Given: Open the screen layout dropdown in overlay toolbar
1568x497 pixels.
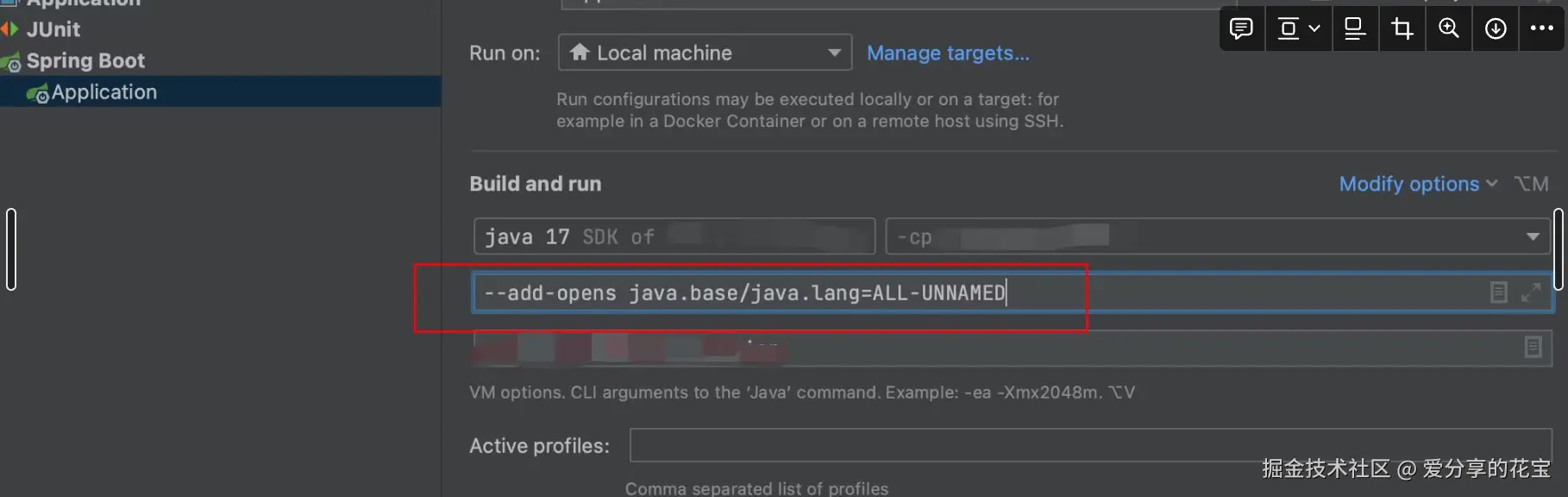Looking at the screenshot, I should click(1299, 28).
